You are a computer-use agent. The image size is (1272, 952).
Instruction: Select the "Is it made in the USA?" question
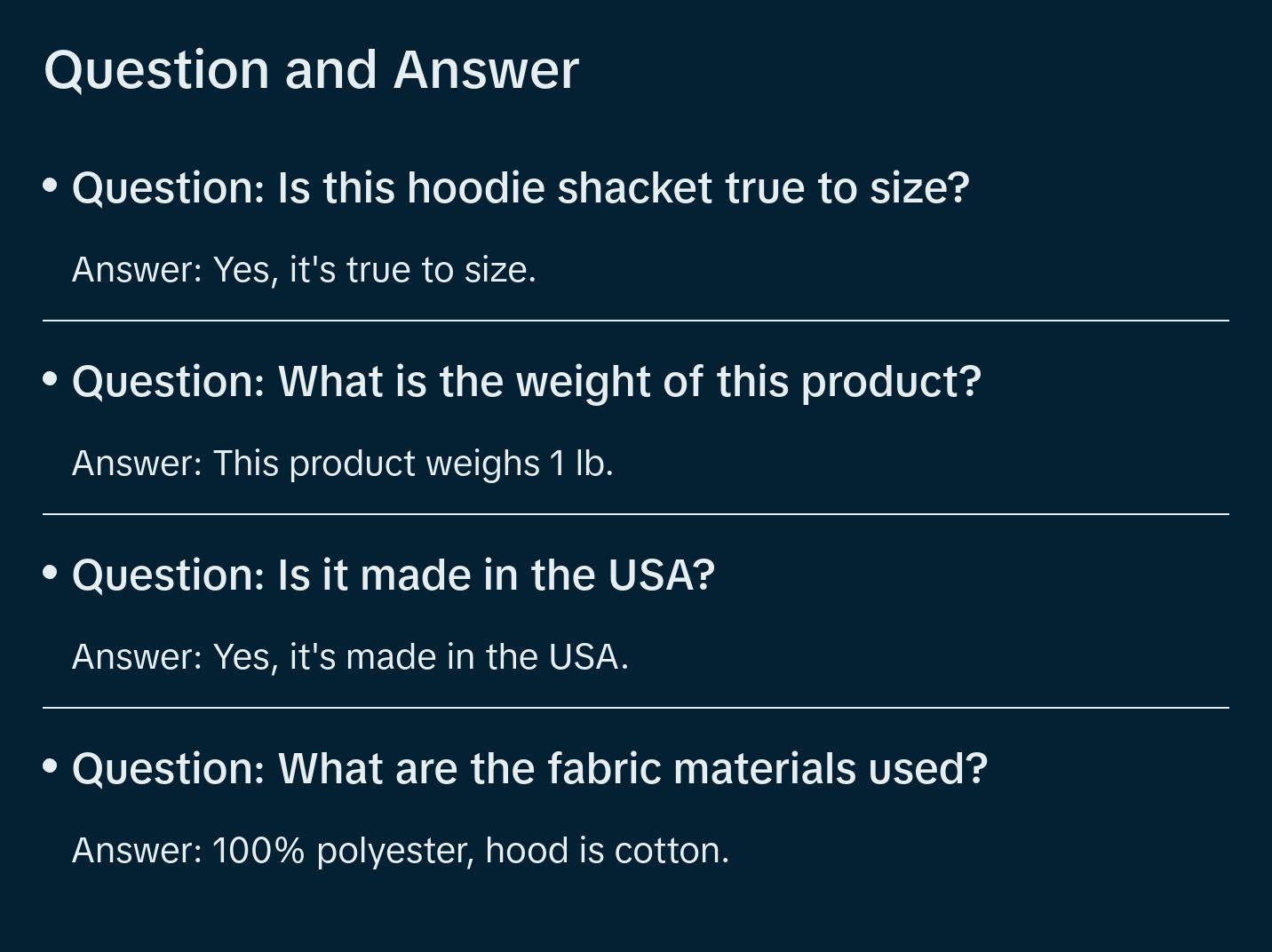click(394, 575)
